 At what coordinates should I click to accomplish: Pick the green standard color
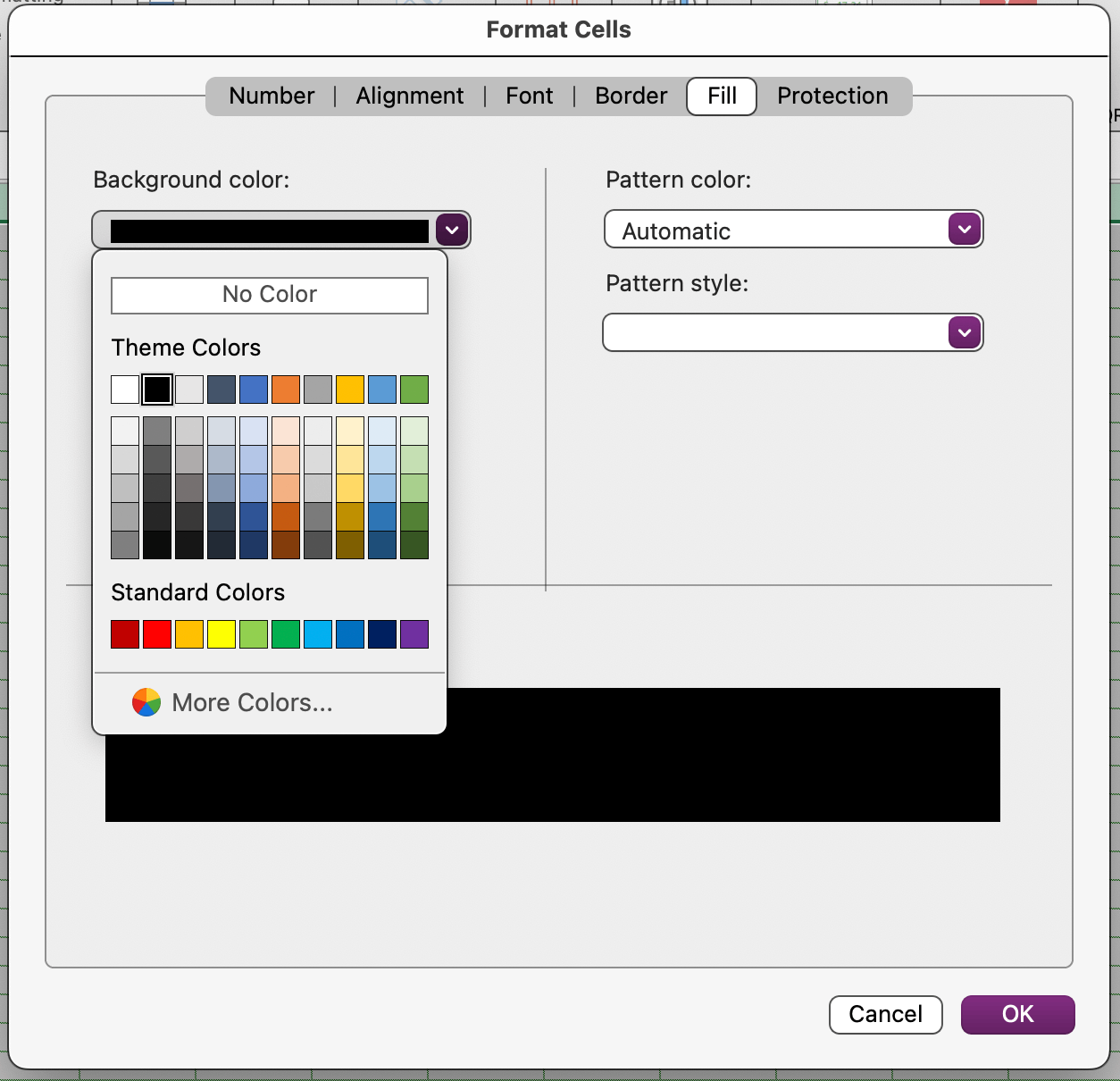286,634
